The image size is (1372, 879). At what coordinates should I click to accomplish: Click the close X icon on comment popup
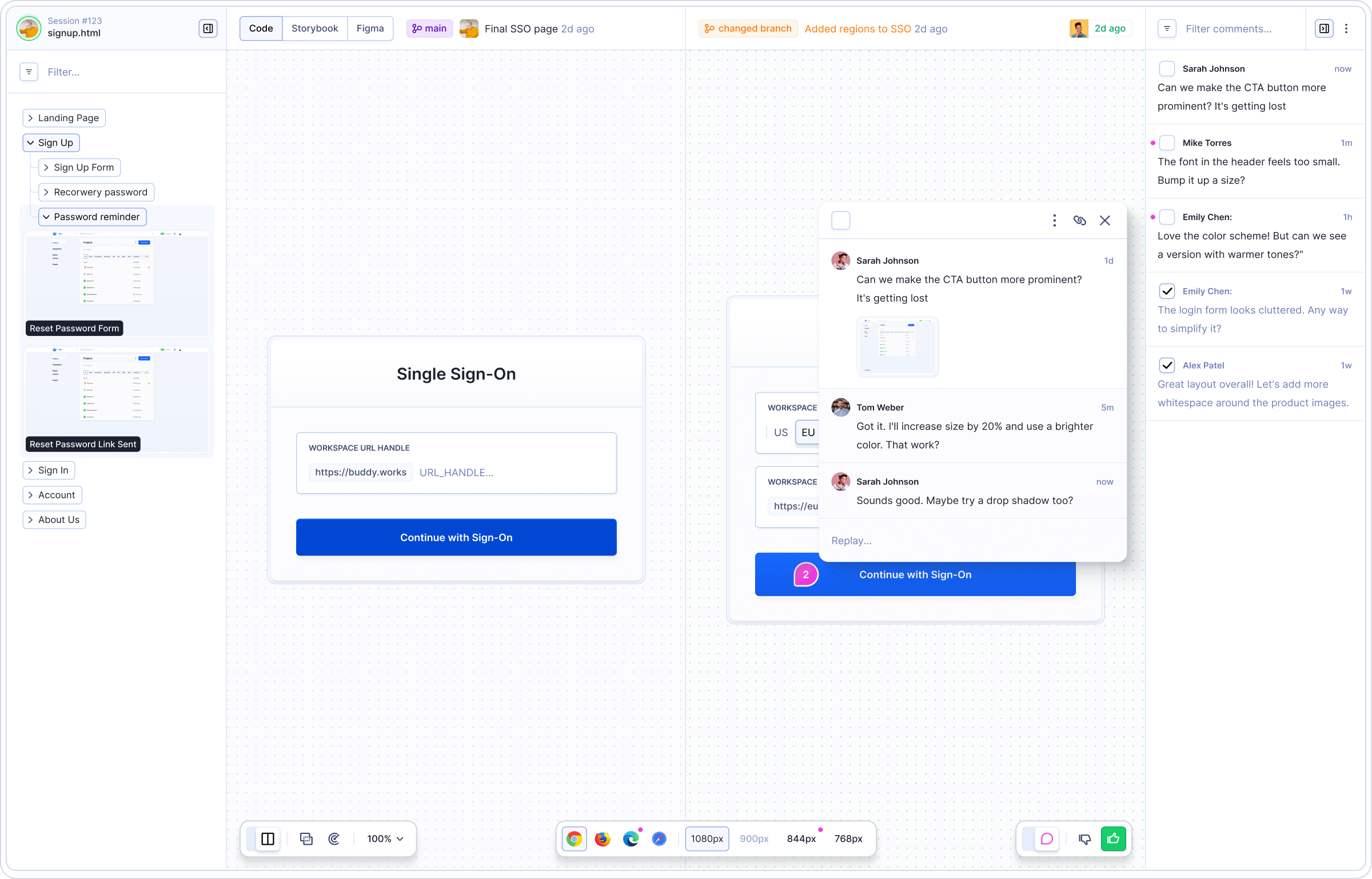(1105, 220)
